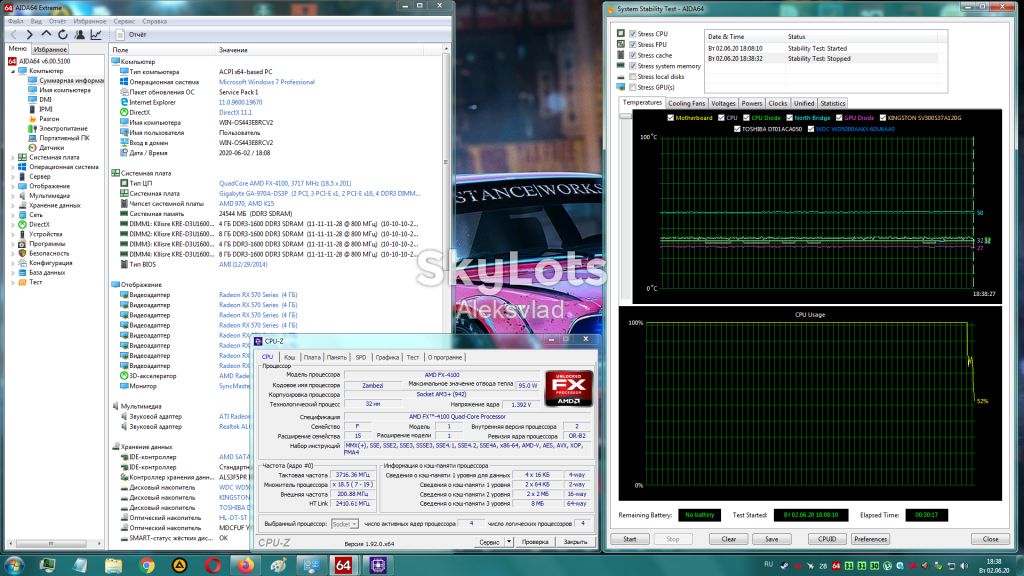Switch to Кэш tab in CPU-Z
The width and height of the screenshot is (1024, 576).
click(289, 357)
